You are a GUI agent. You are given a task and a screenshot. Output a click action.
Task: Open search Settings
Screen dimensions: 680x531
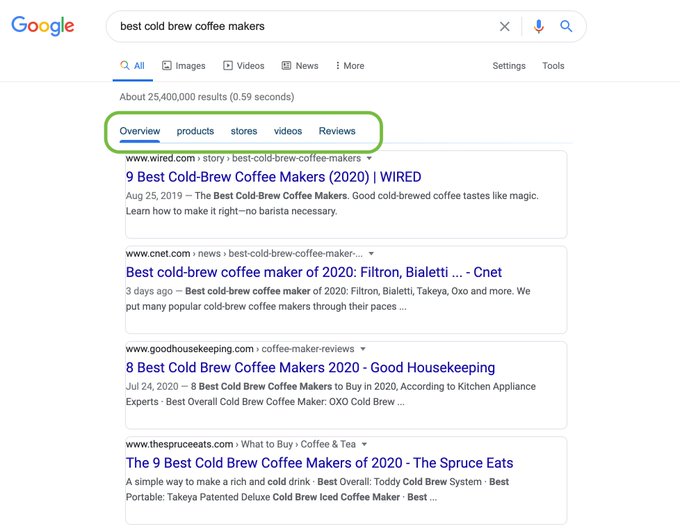509,66
